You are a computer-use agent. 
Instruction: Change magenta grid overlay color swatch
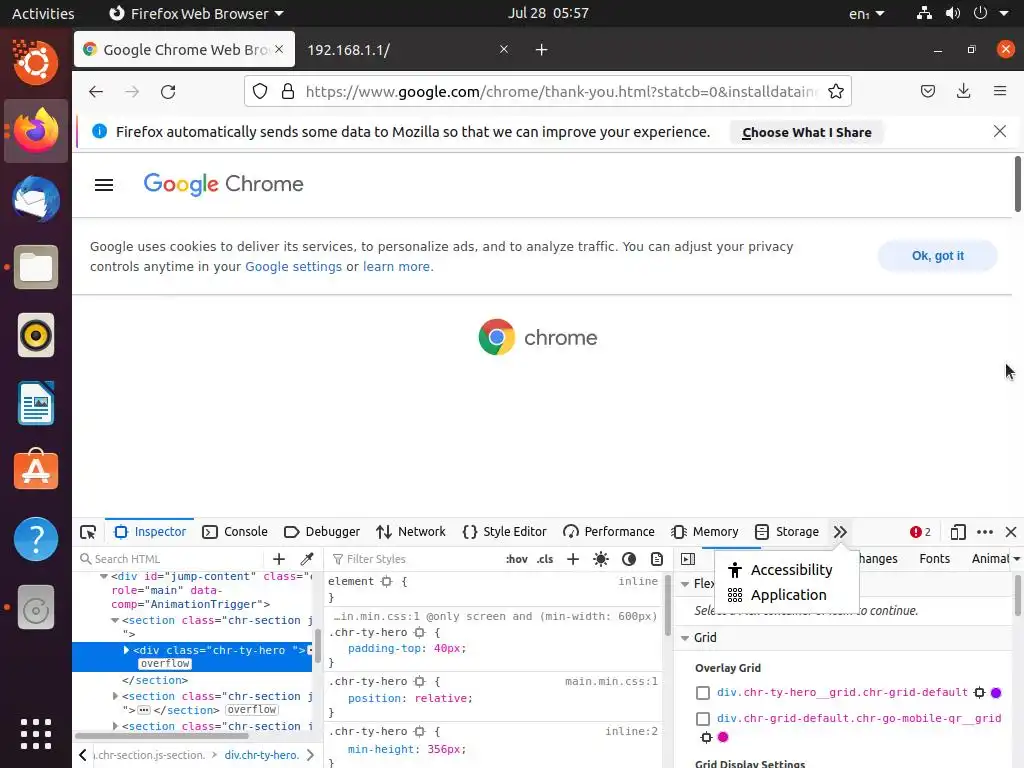[723, 737]
